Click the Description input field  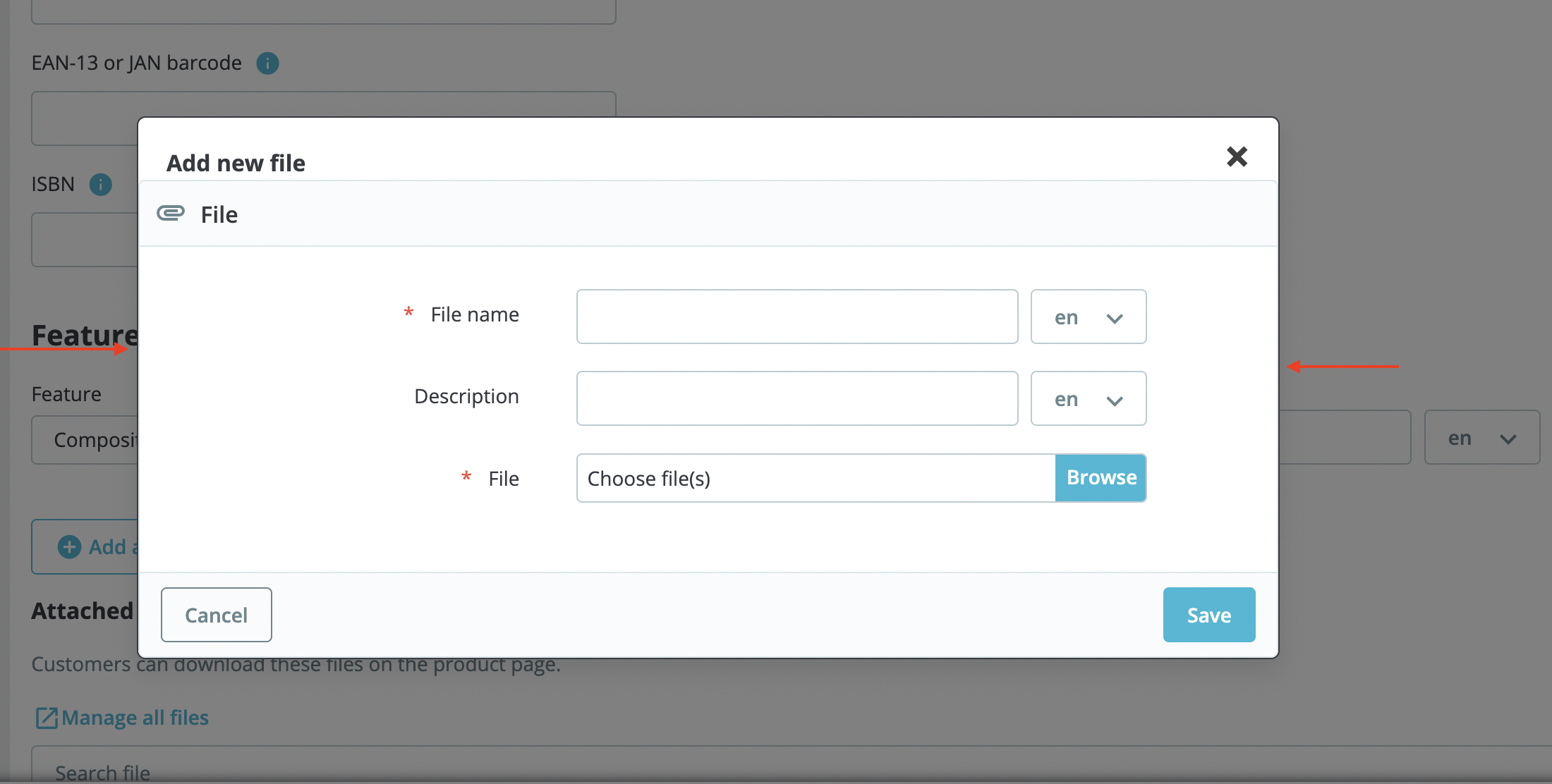click(x=796, y=399)
